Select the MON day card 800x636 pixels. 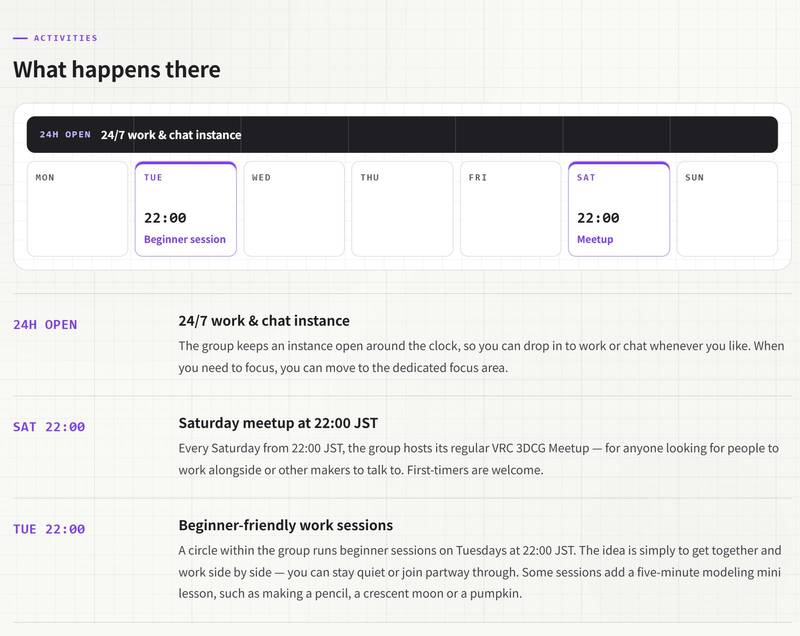[x=77, y=209]
